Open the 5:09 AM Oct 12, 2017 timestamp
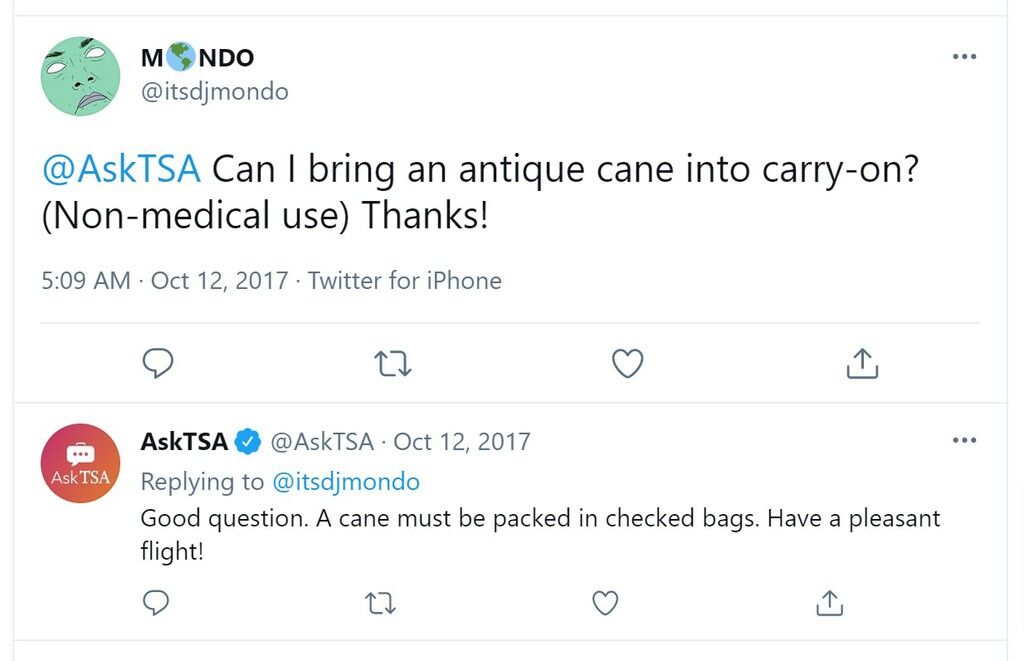 coord(165,281)
